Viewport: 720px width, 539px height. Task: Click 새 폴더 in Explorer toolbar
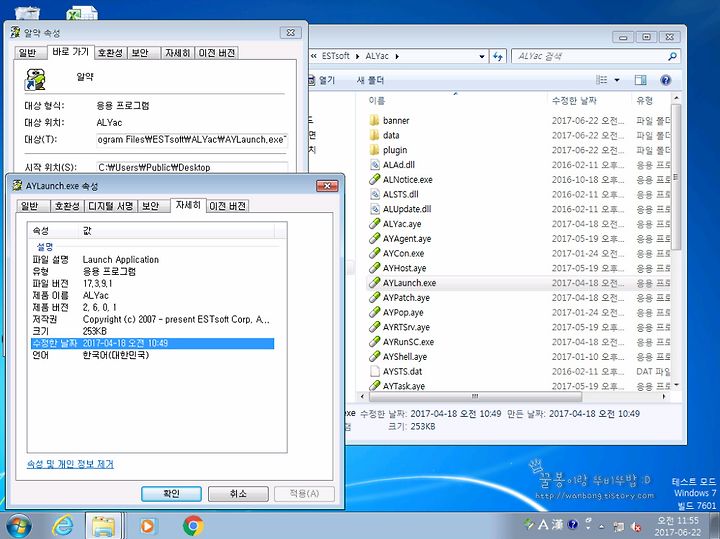coord(370,80)
